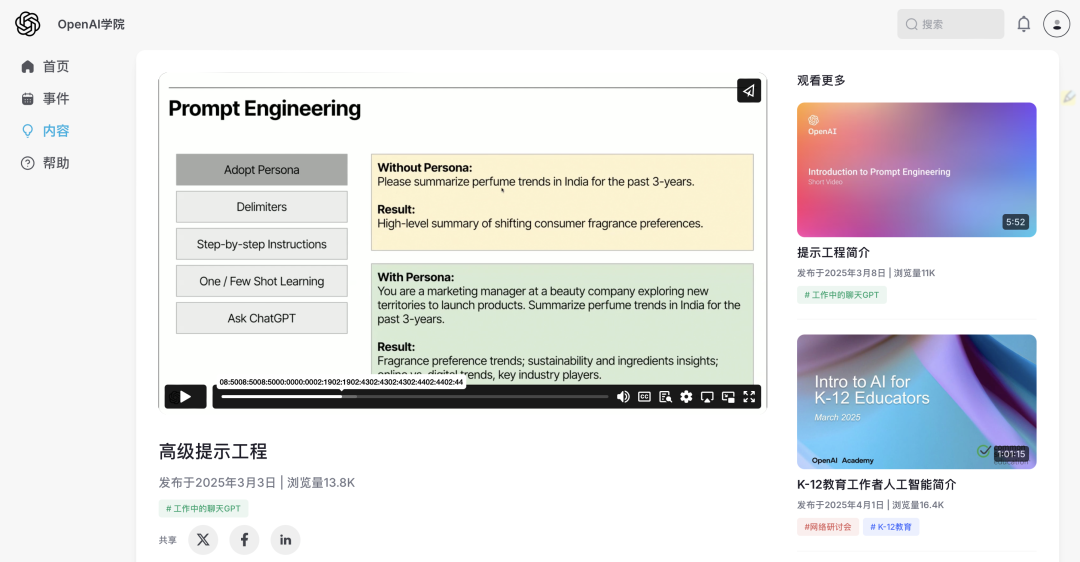This screenshot has height=562, width=1080.
Task: Enter fullscreen video mode
Action: pos(749,397)
